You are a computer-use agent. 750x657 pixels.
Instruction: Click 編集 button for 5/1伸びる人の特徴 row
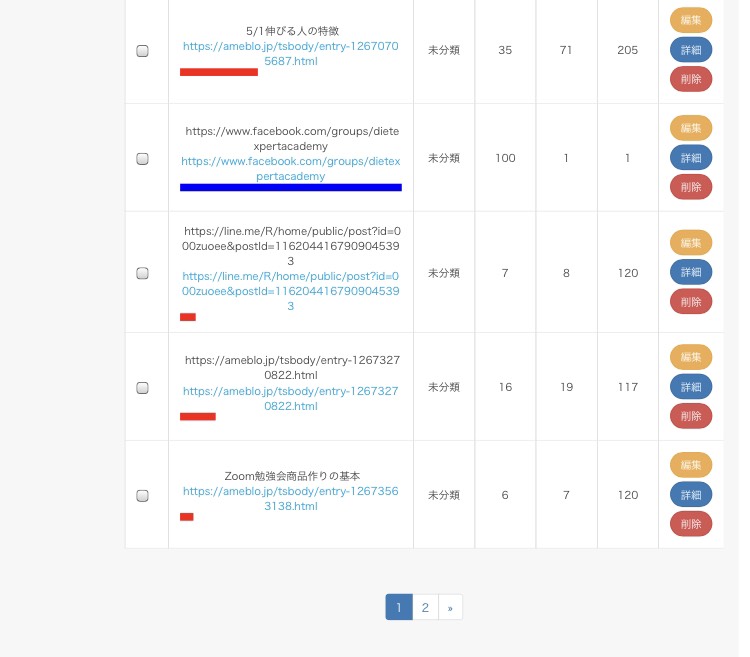[x=691, y=20]
